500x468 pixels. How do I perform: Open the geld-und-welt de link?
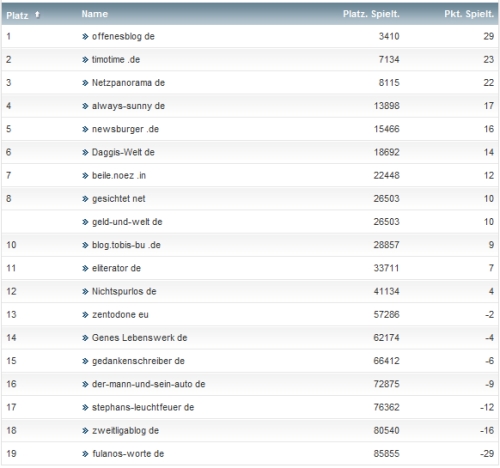tap(127, 222)
